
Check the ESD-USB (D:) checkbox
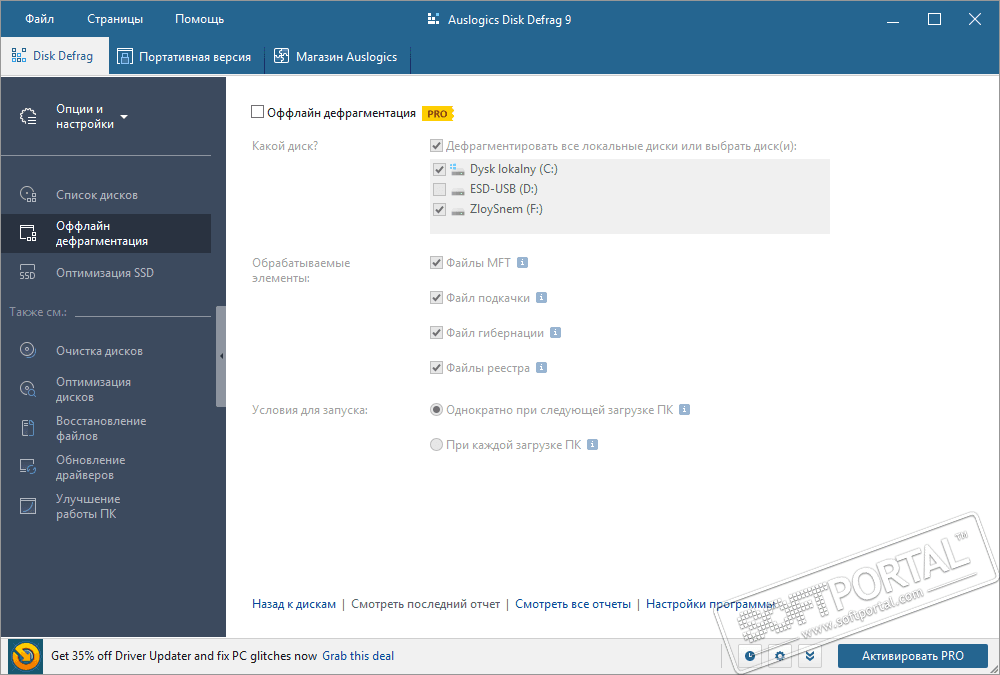[x=439, y=189]
